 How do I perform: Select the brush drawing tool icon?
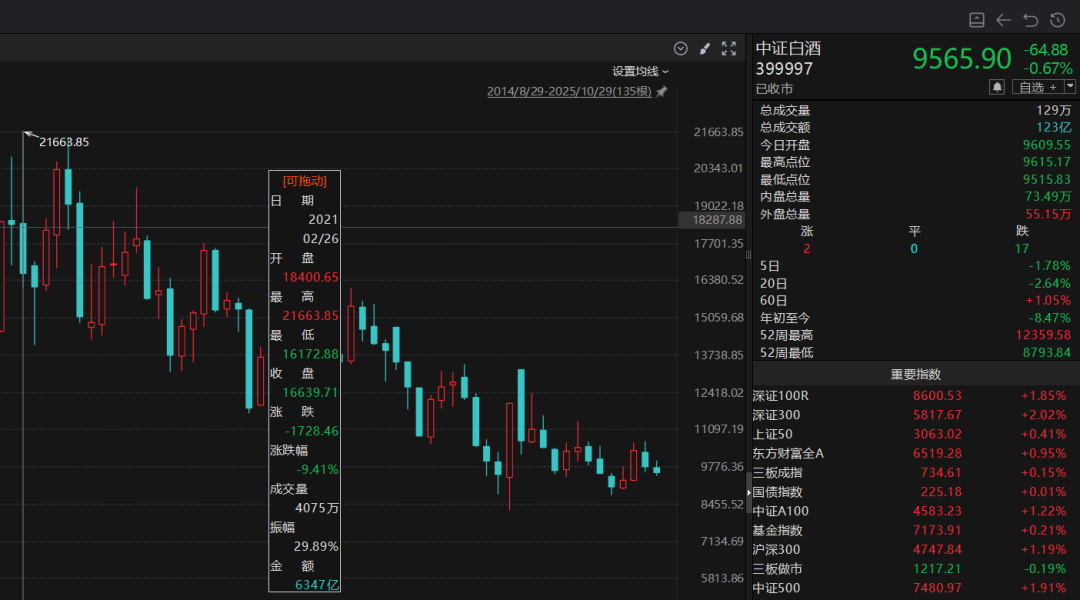[705, 48]
